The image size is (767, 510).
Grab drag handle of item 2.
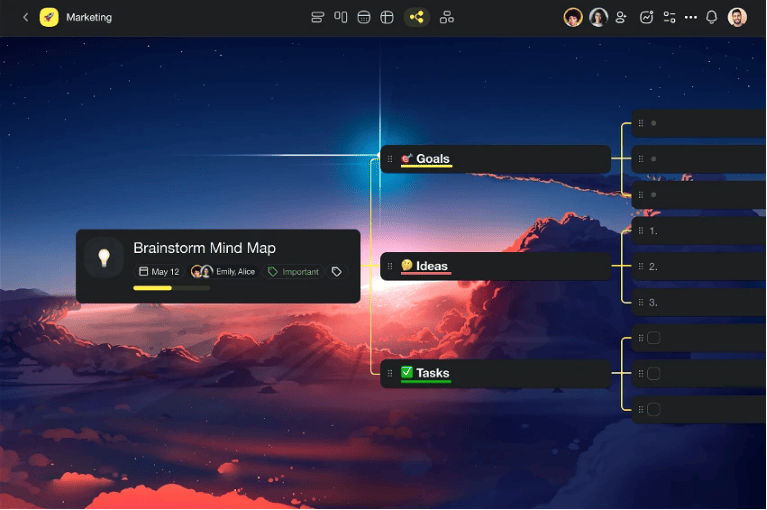pyautogui.click(x=641, y=266)
